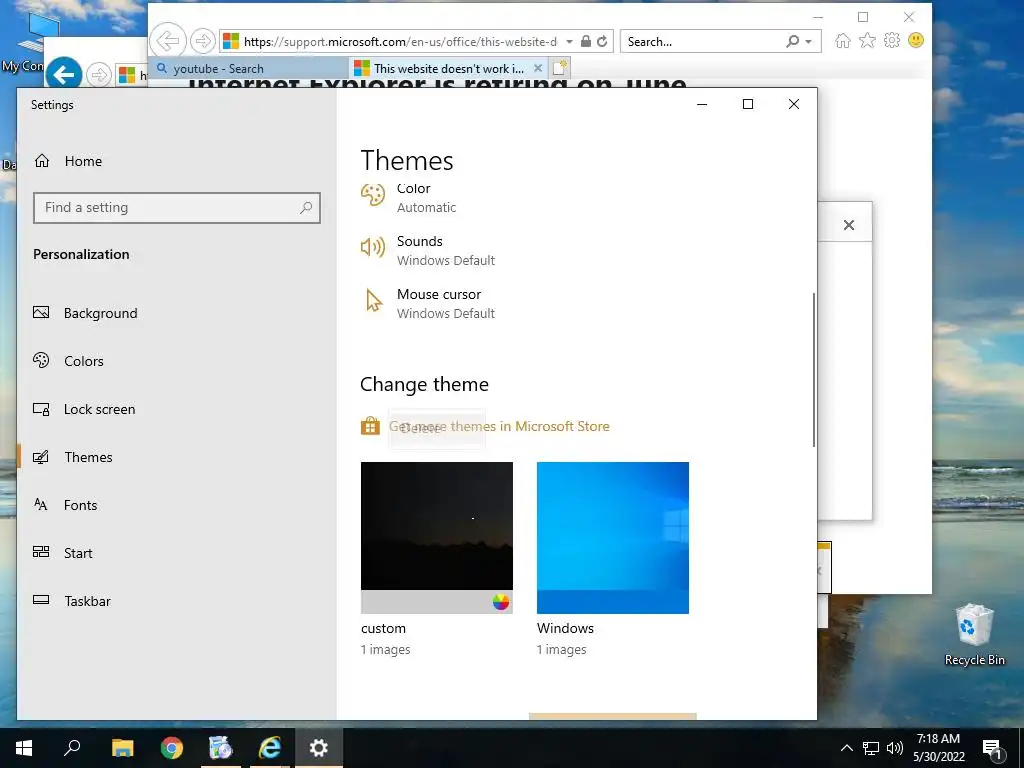Screen dimensions: 1024x768
Task: Open Start personalization settings
Action: (x=63, y=553)
